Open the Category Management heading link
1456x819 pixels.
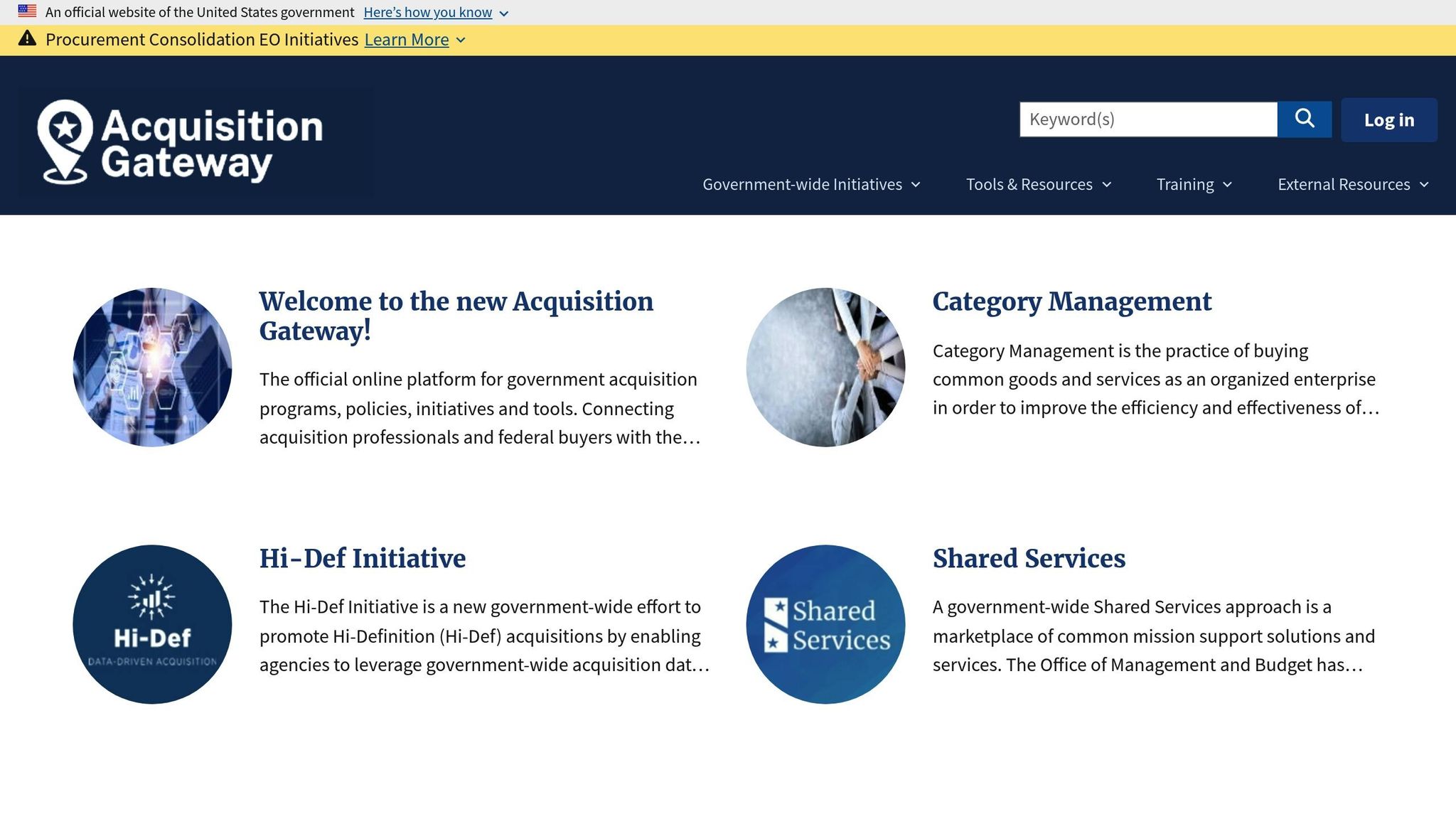[x=1071, y=301]
